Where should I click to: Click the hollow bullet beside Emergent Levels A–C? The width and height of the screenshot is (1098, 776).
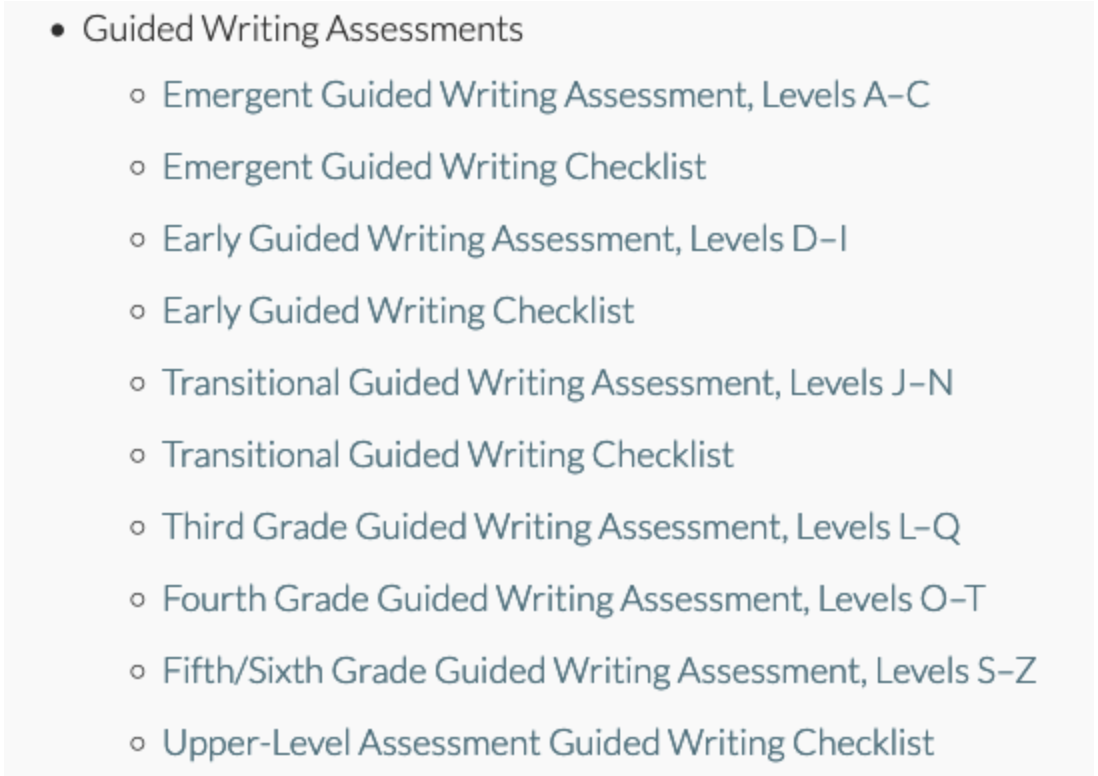pos(138,96)
